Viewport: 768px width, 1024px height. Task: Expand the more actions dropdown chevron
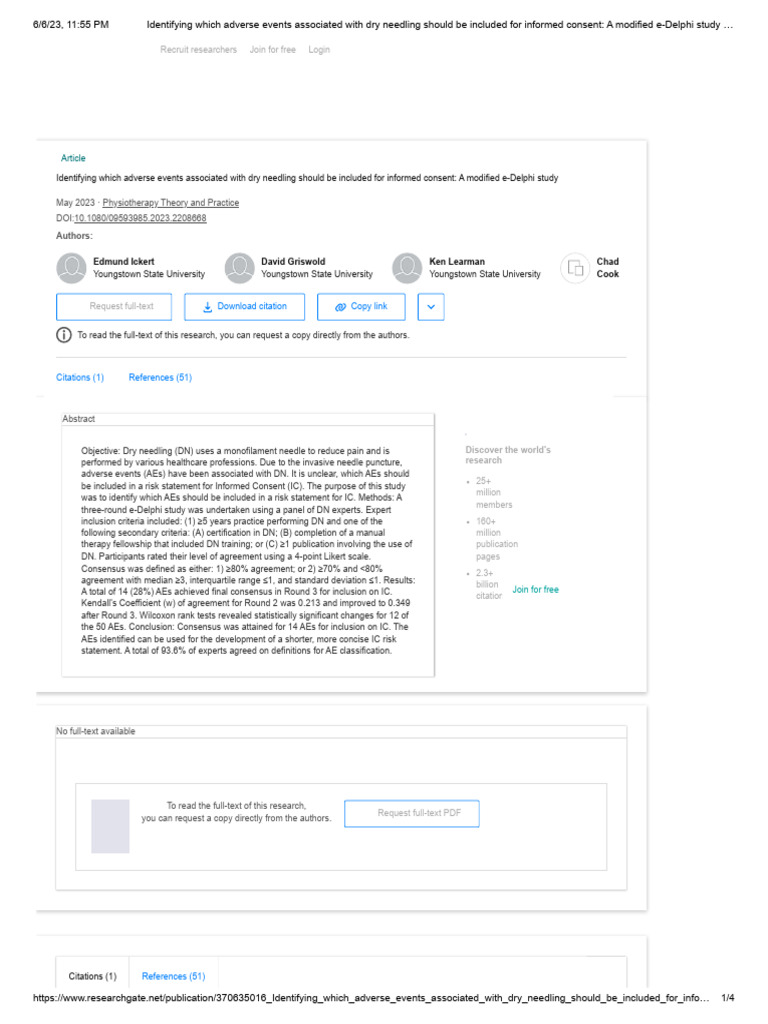(431, 307)
